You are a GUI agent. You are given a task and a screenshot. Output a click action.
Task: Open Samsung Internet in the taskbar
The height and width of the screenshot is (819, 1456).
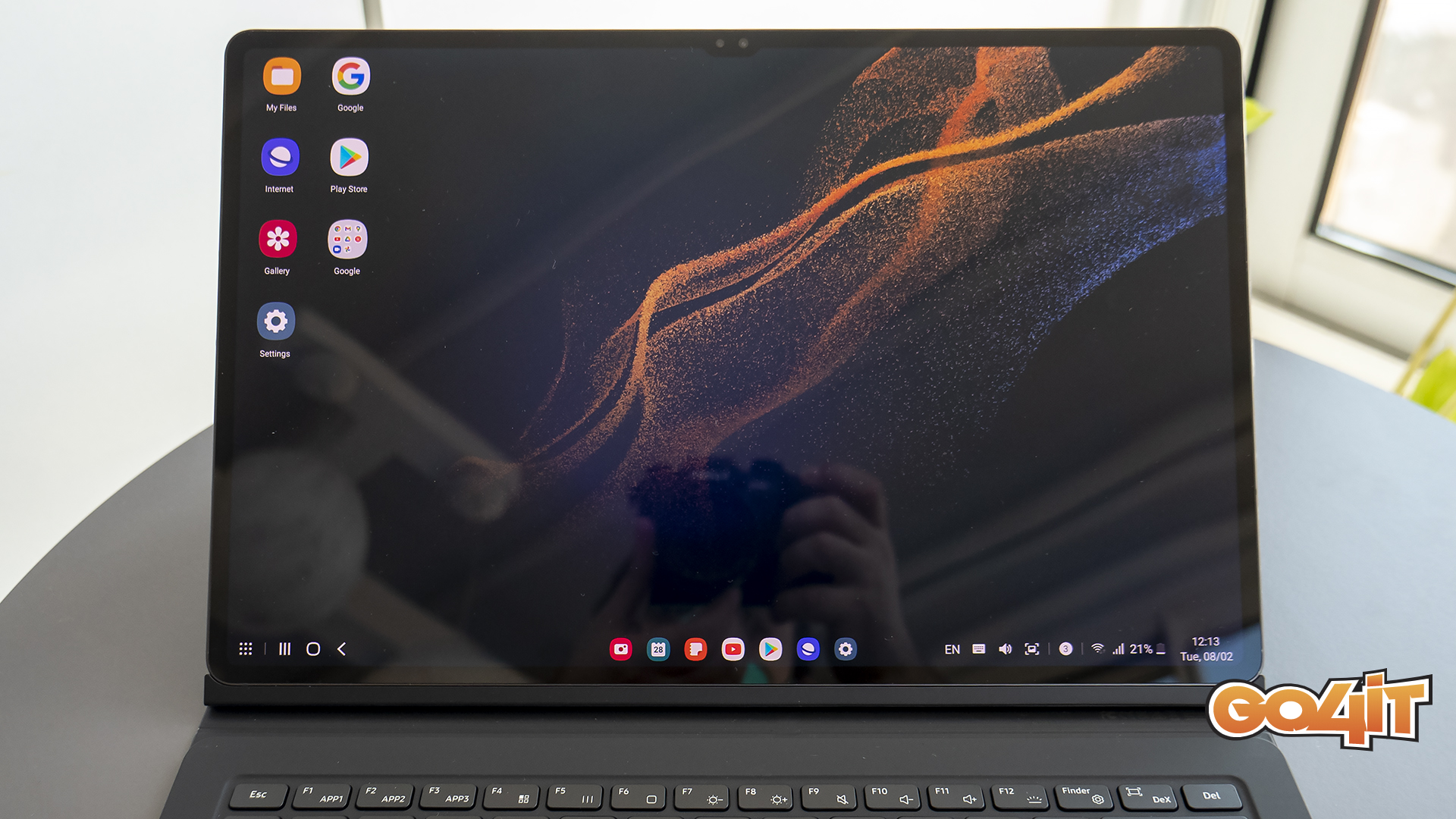[x=808, y=649]
